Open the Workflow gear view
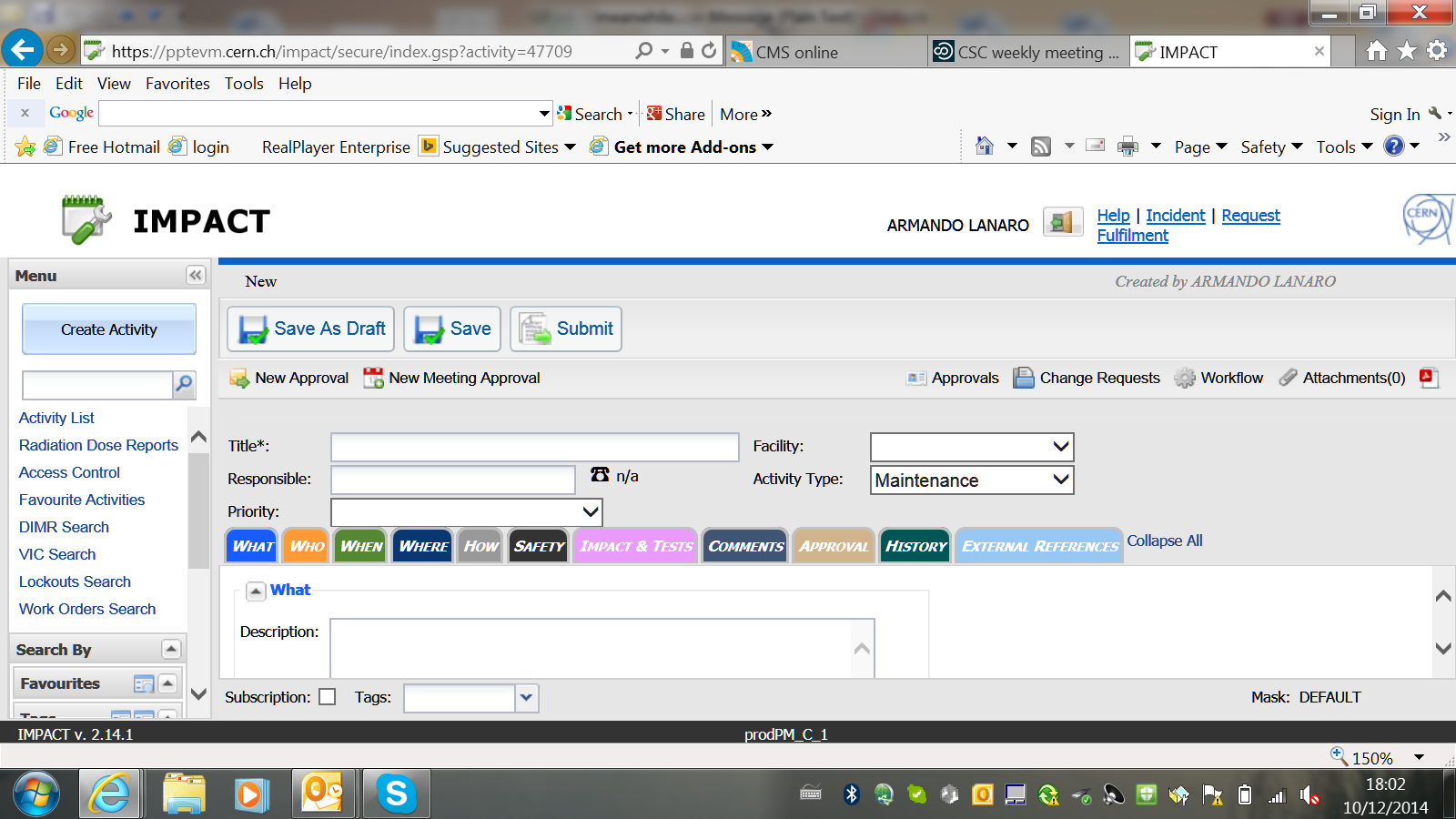1456x819 pixels. (1218, 379)
